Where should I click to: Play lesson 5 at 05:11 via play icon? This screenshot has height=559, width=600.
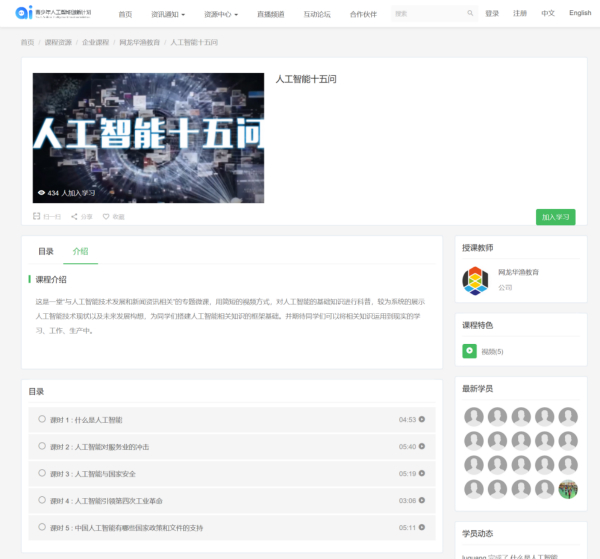[x=422, y=527]
